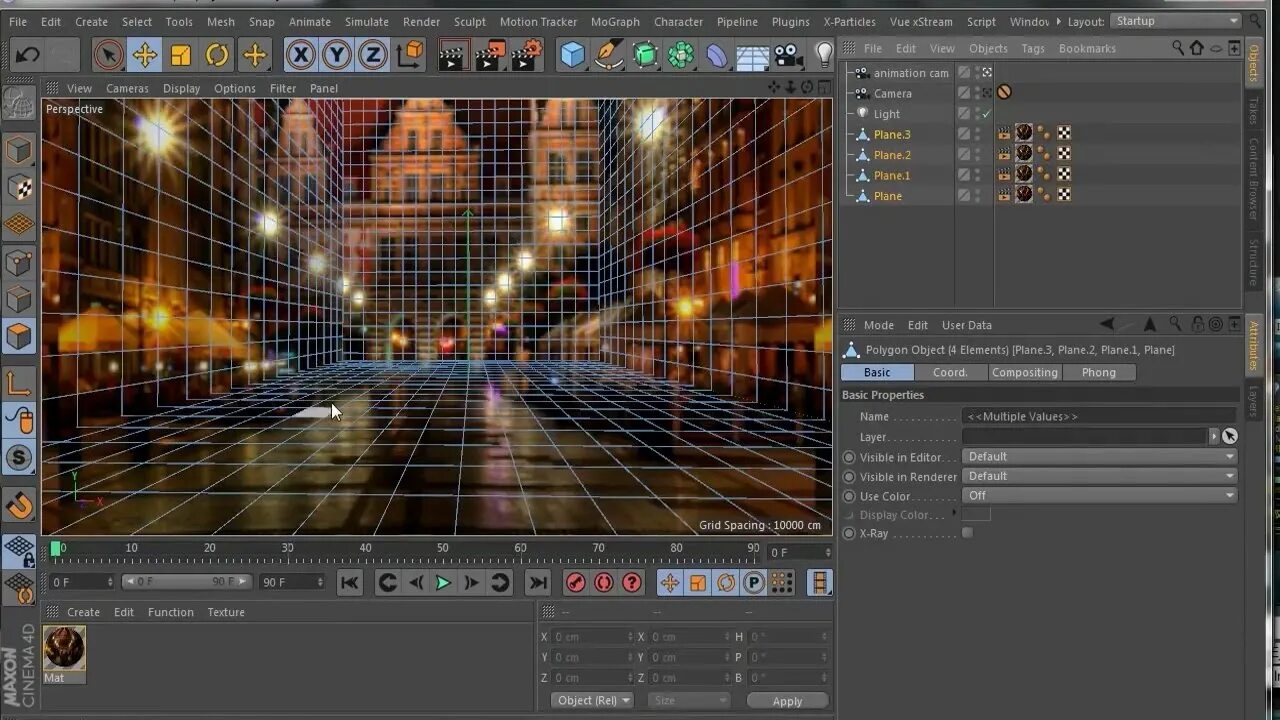Select the Live Selection tool
This screenshot has width=1280, height=720.
pos(109,55)
